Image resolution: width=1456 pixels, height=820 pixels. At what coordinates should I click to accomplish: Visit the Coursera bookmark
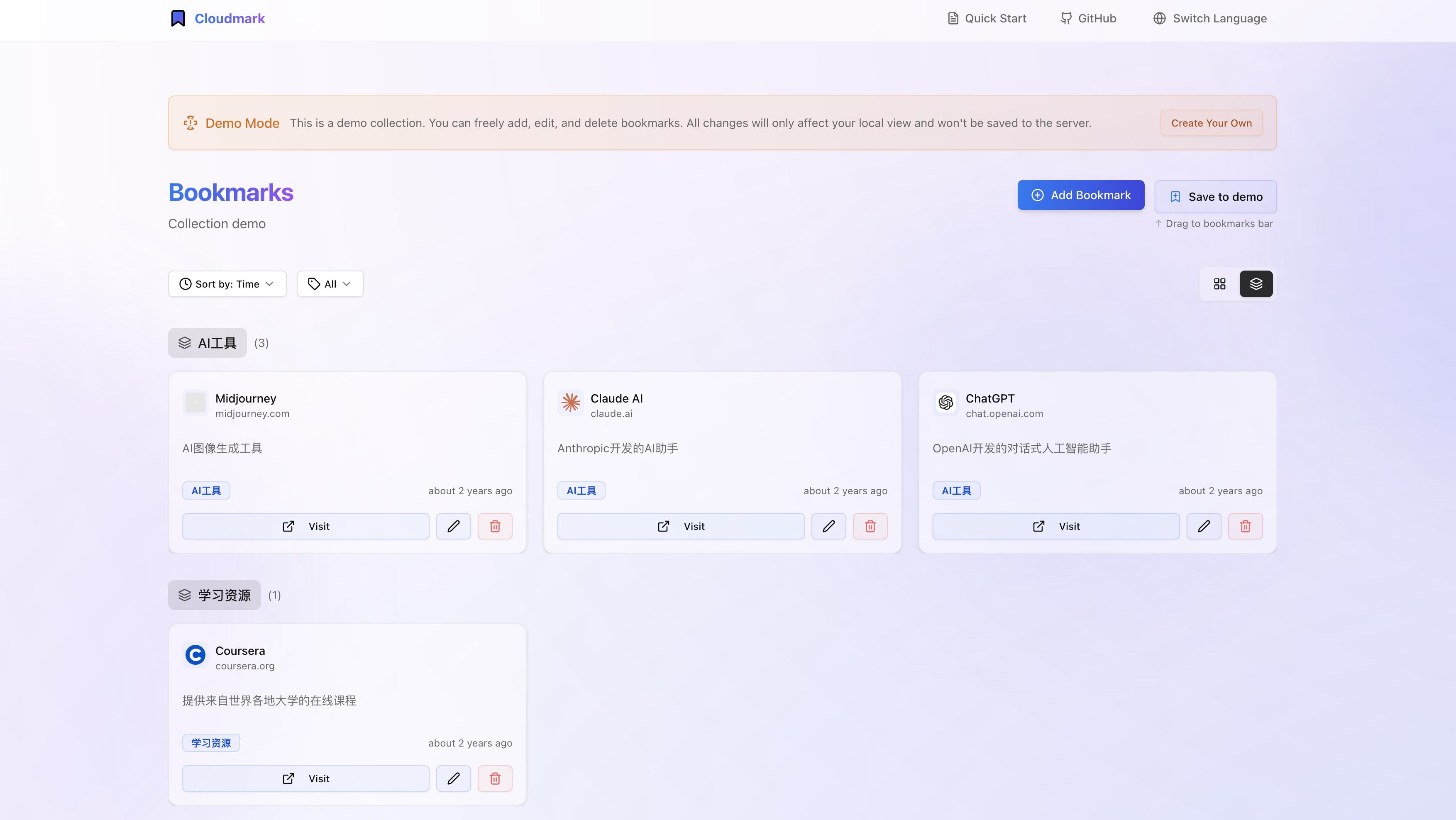point(306,779)
